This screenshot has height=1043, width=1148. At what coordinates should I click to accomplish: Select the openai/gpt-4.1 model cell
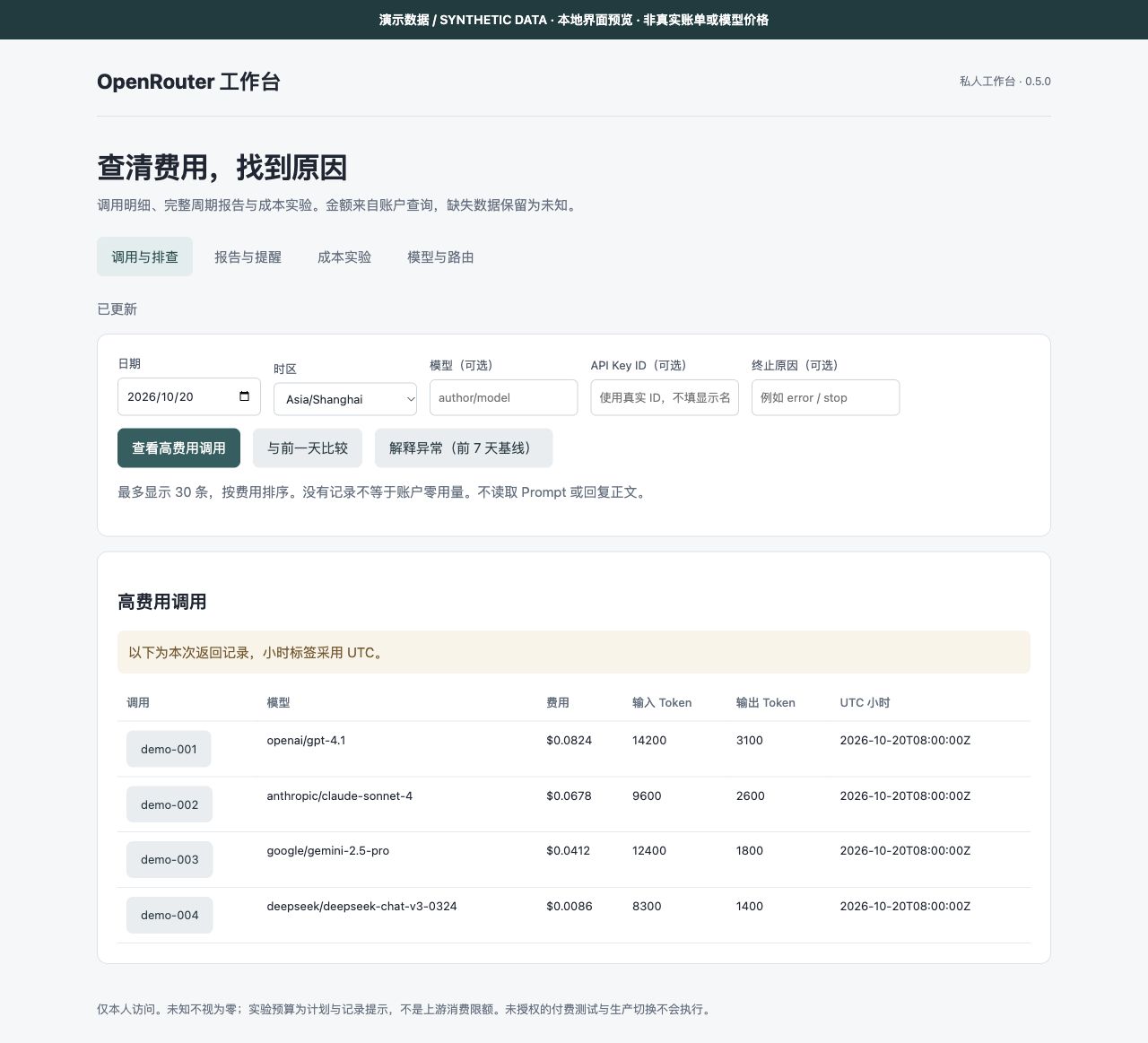[306, 740]
